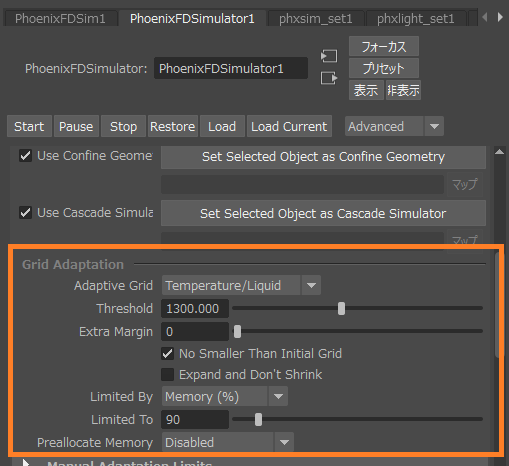Screen dimensions: 509x466
Task: Start the simulation
Action: click(29, 126)
